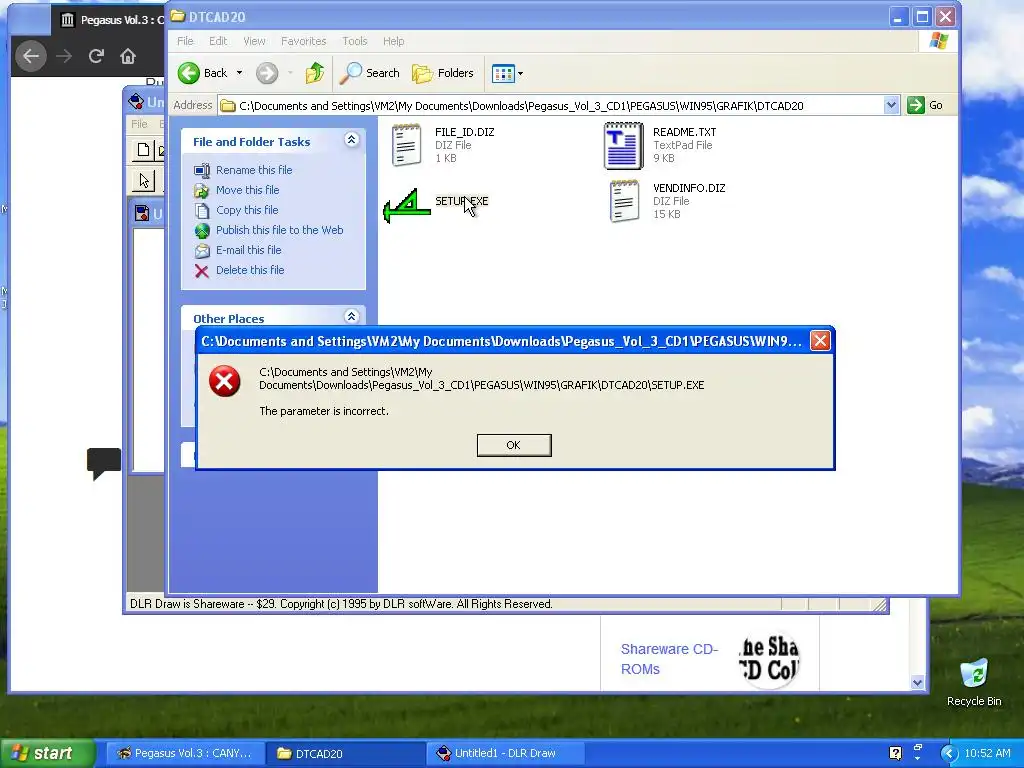Click the Shareware CD collection thumbnail
This screenshot has width=1024, height=768.
point(769,660)
